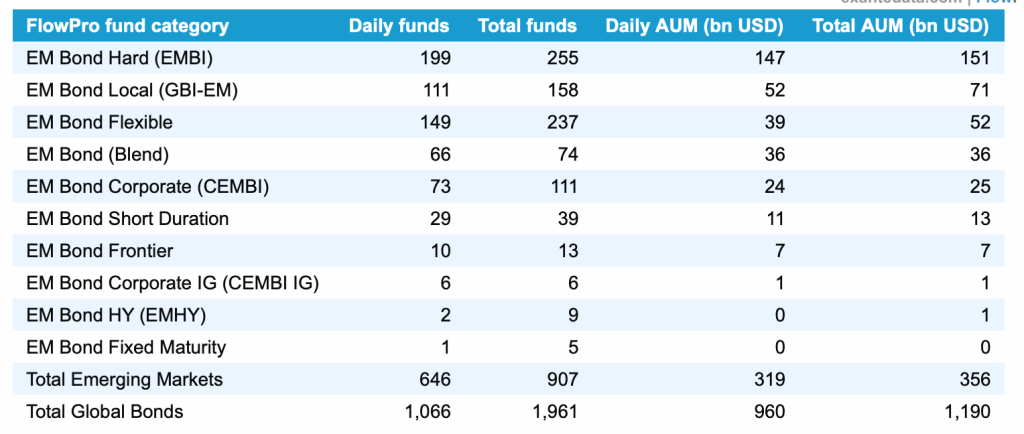The image size is (1024, 434).
Task: Click the Total funds column header
Action: [x=527, y=26]
